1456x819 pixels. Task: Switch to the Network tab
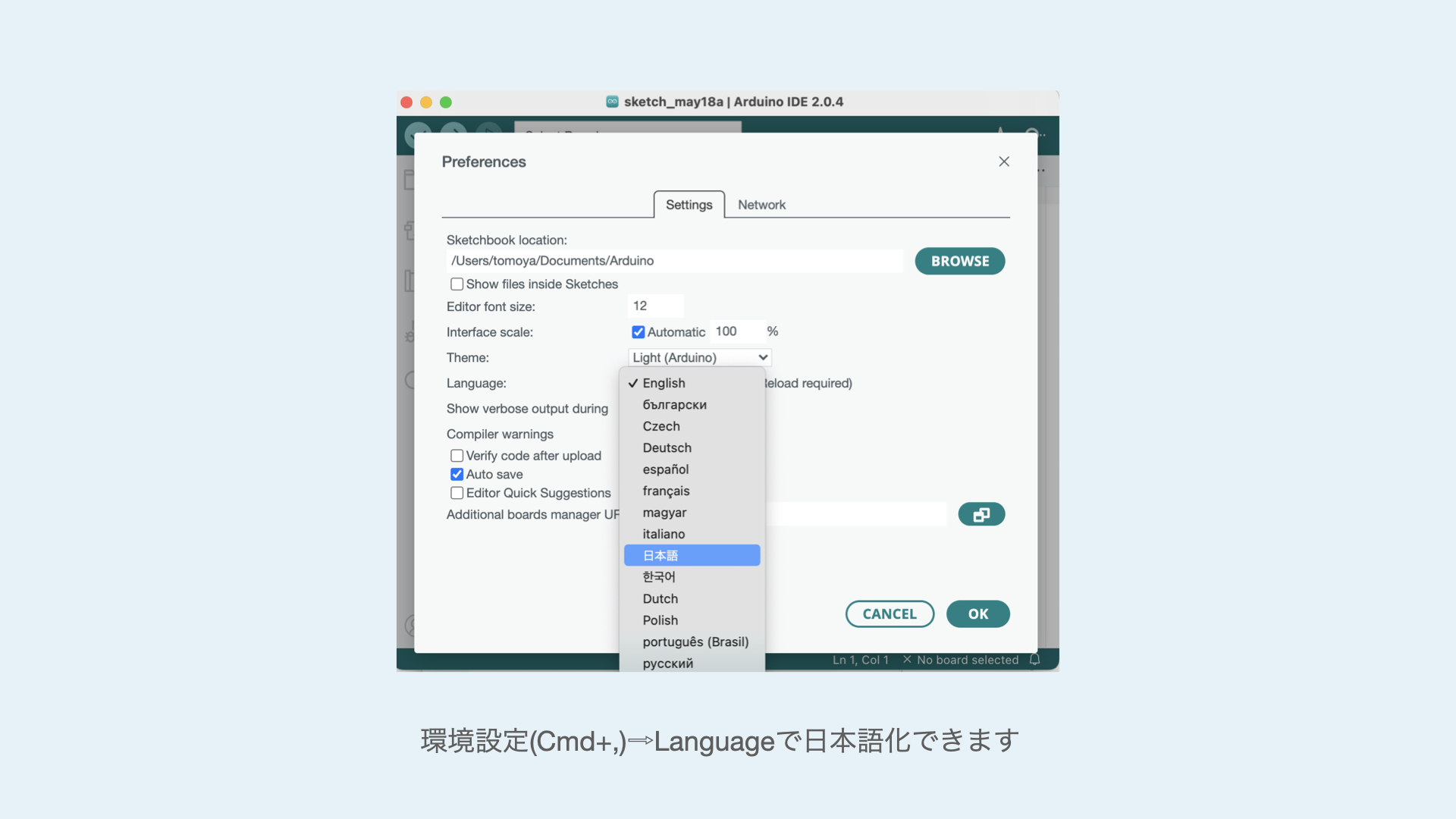tap(761, 205)
